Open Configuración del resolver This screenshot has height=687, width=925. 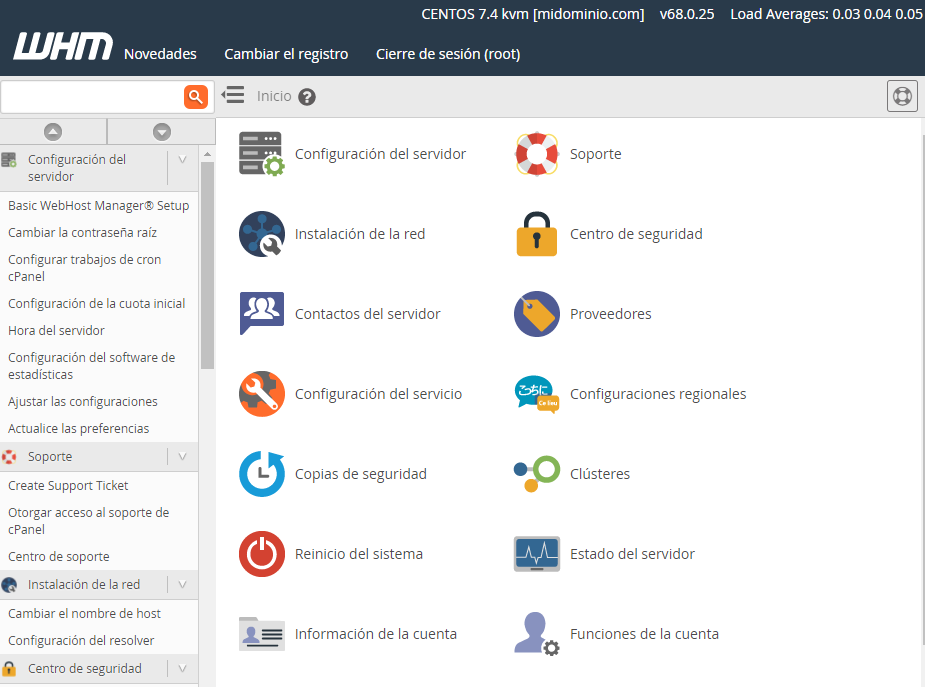coord(81,641)
